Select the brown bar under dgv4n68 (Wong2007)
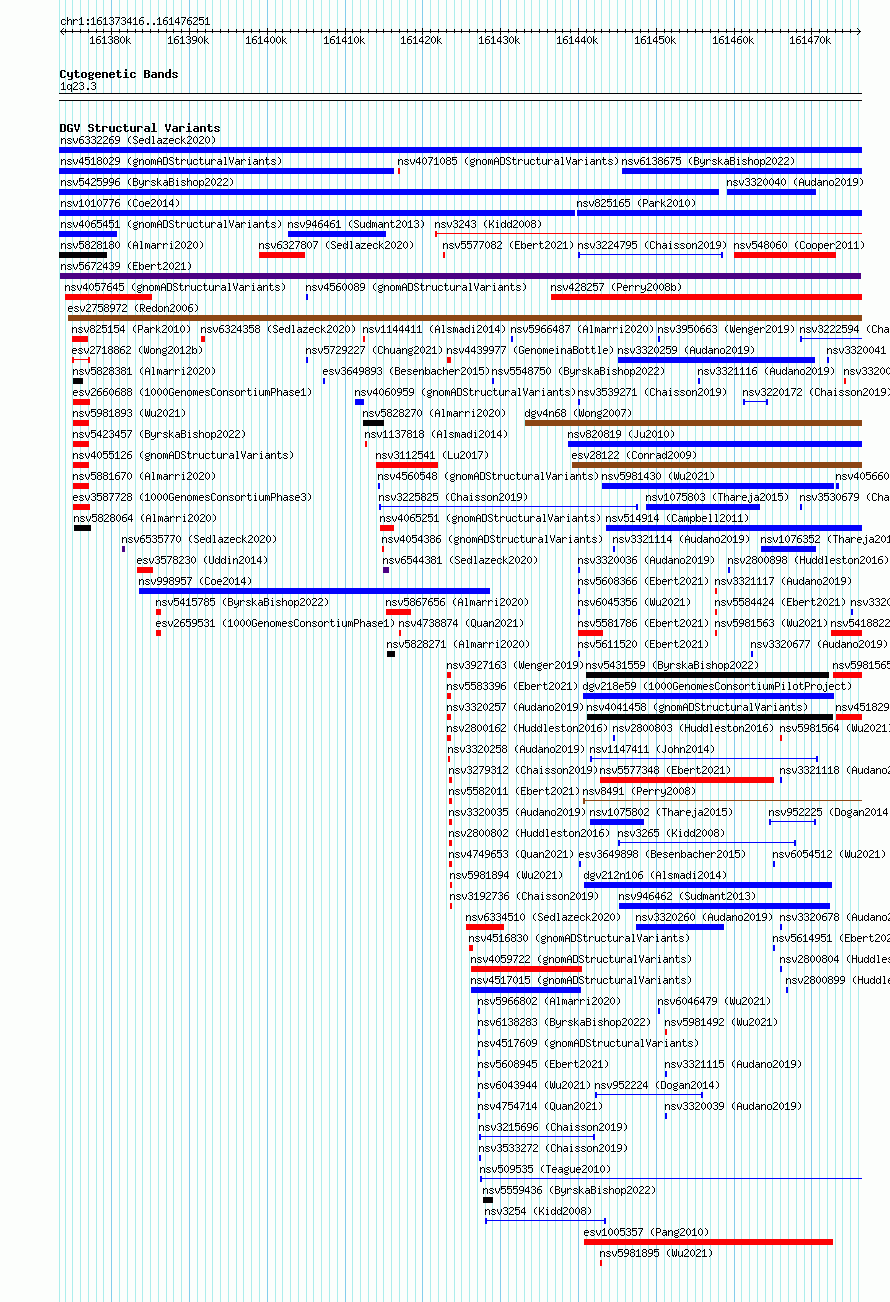 693,423
